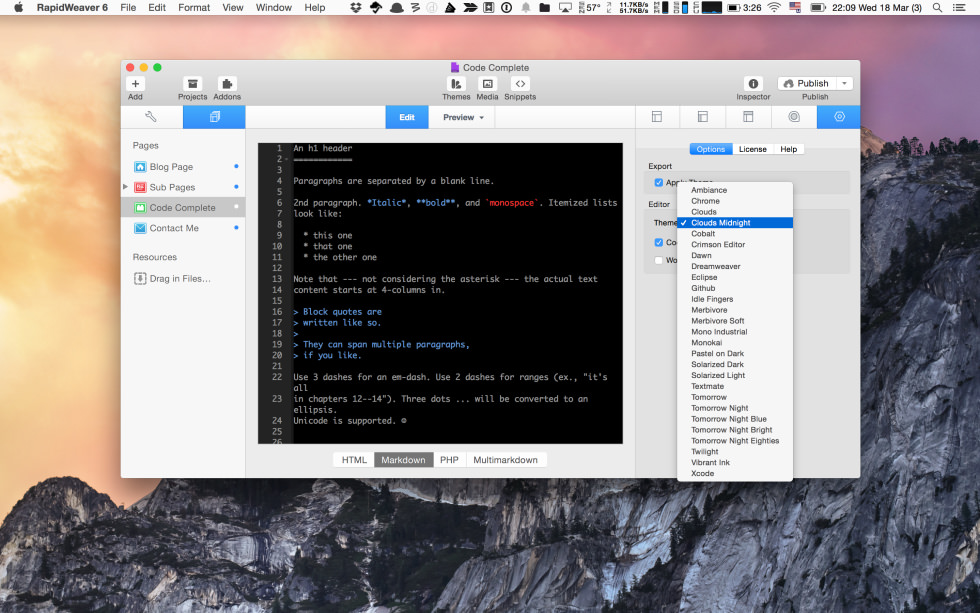980x613 pixels.
Task: Click the Add page plus icon
Action: click(136, 84)
